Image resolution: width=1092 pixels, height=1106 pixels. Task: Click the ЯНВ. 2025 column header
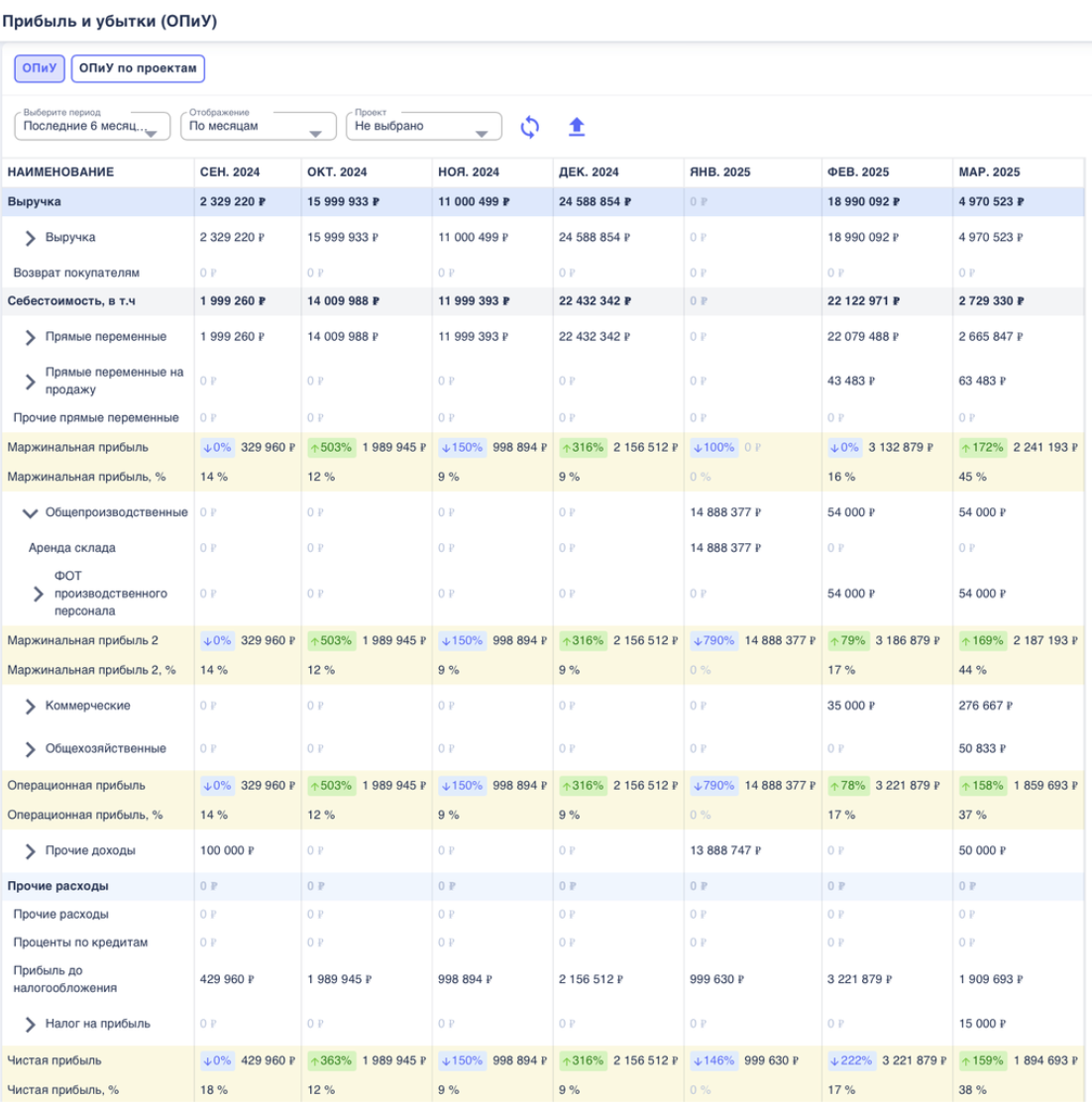(719, 172)
